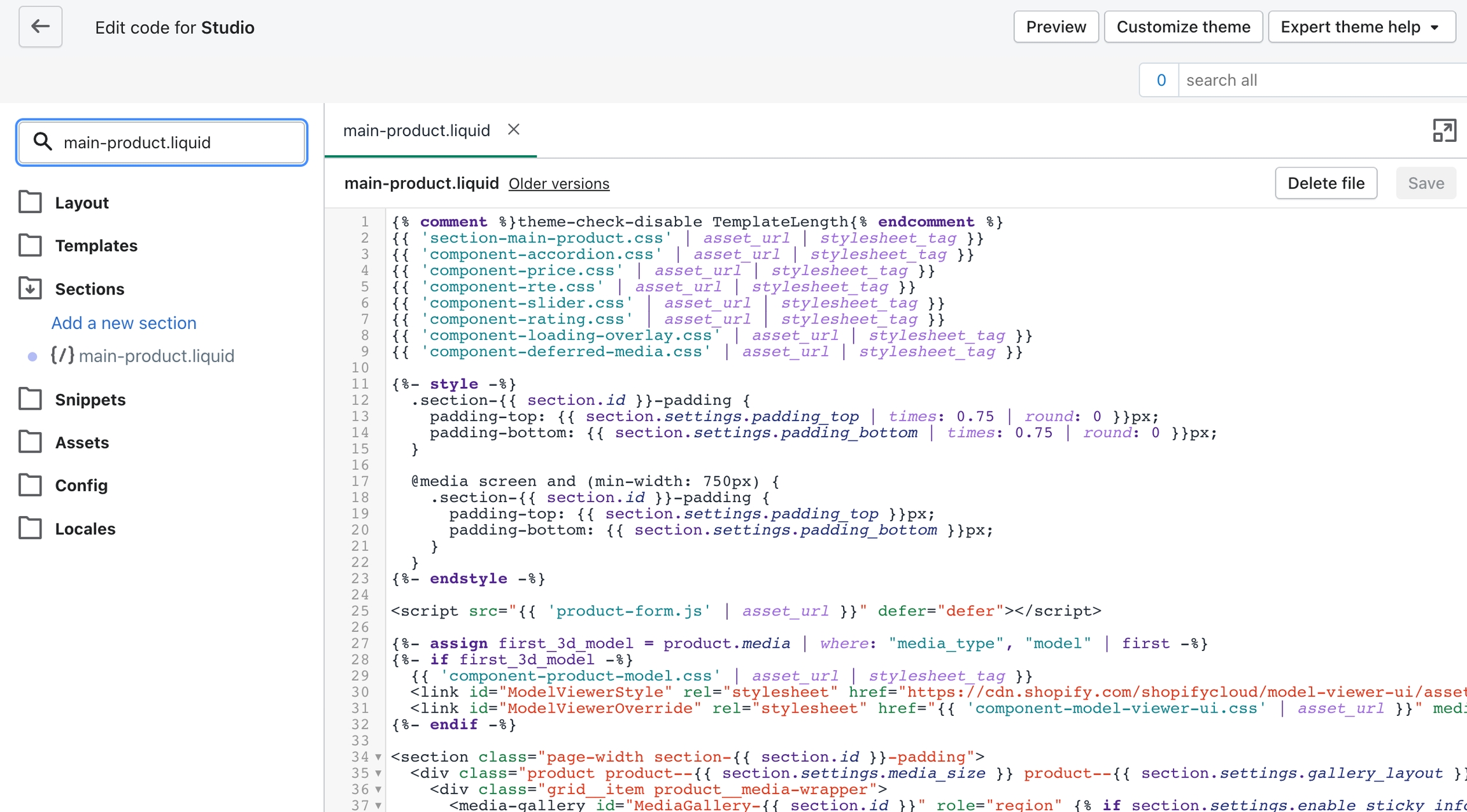Open the Snippets folder
1467x812 pixels.
(90, 400)
